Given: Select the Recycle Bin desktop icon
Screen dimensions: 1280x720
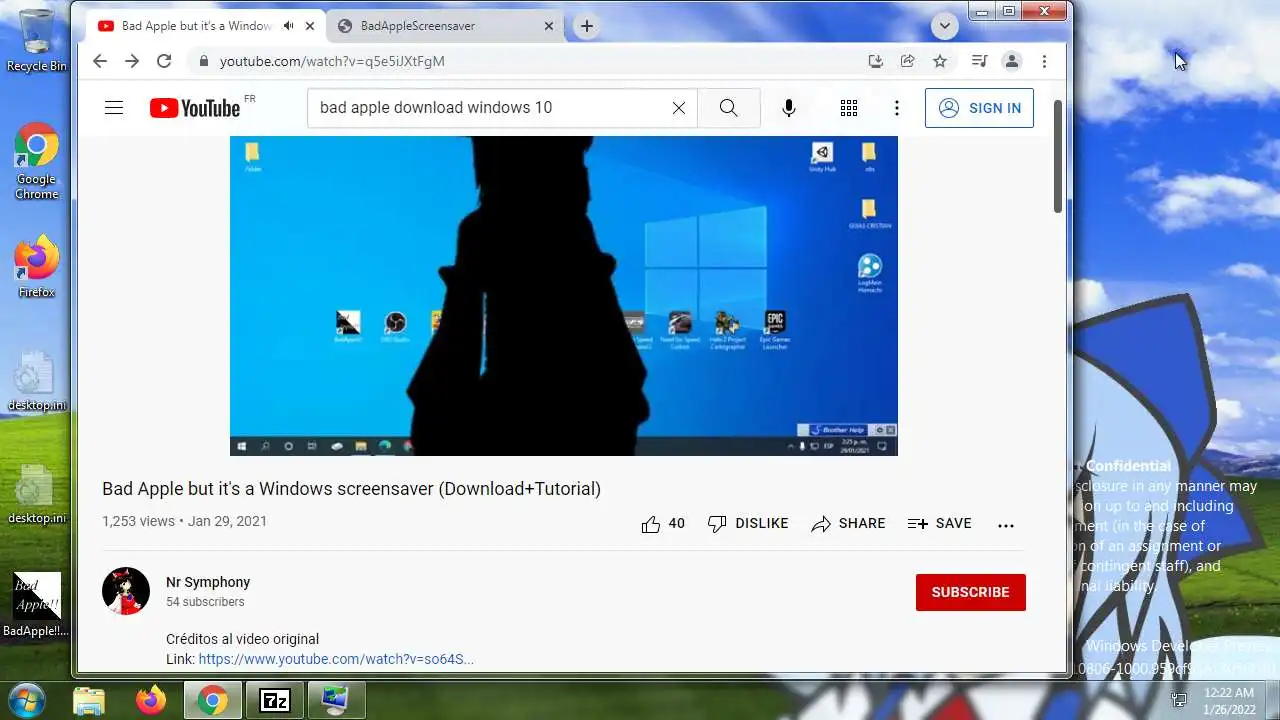Looking at the screenshot, I should [x=36, y=40].
